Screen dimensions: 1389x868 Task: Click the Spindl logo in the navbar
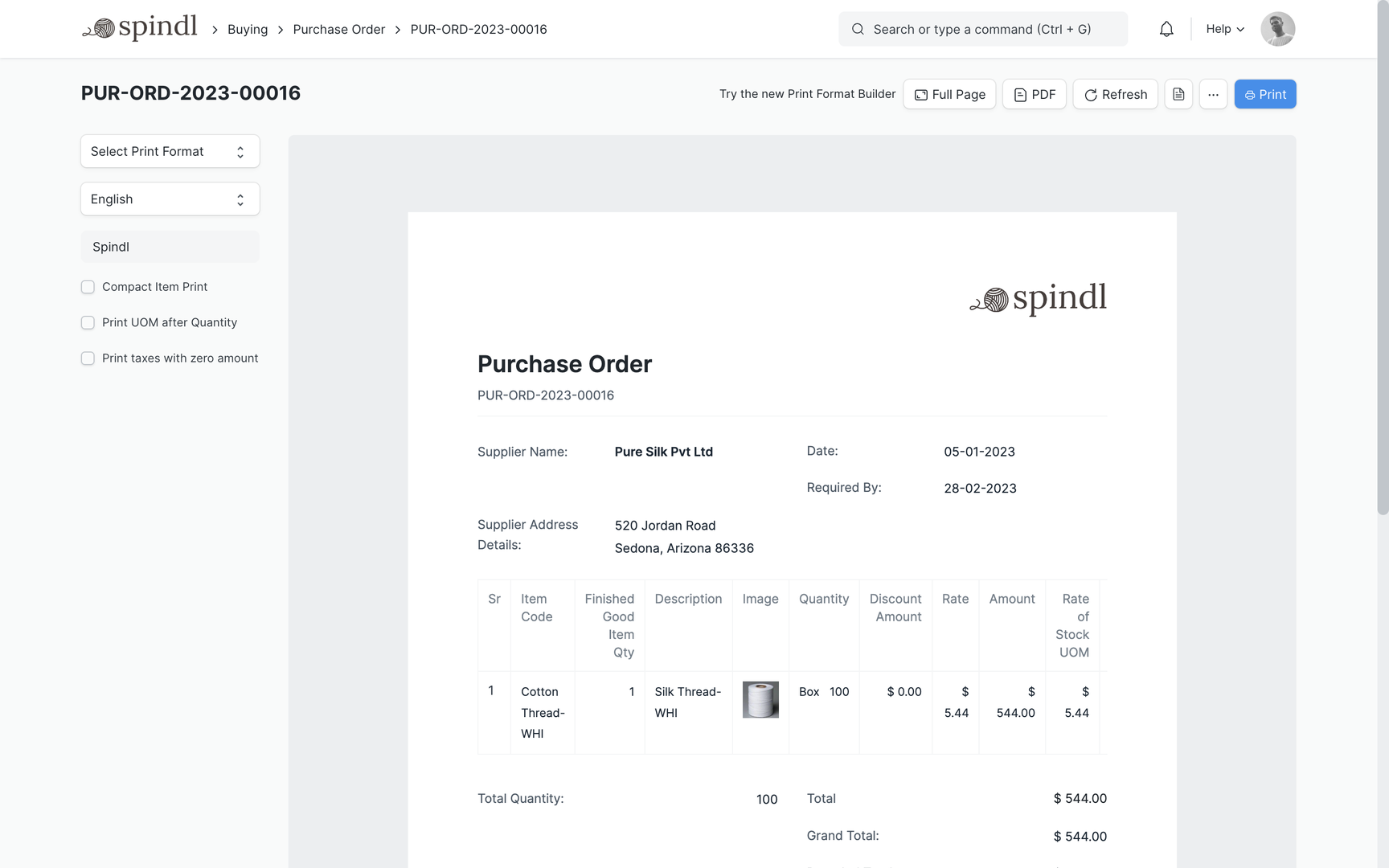coord(140,28)
